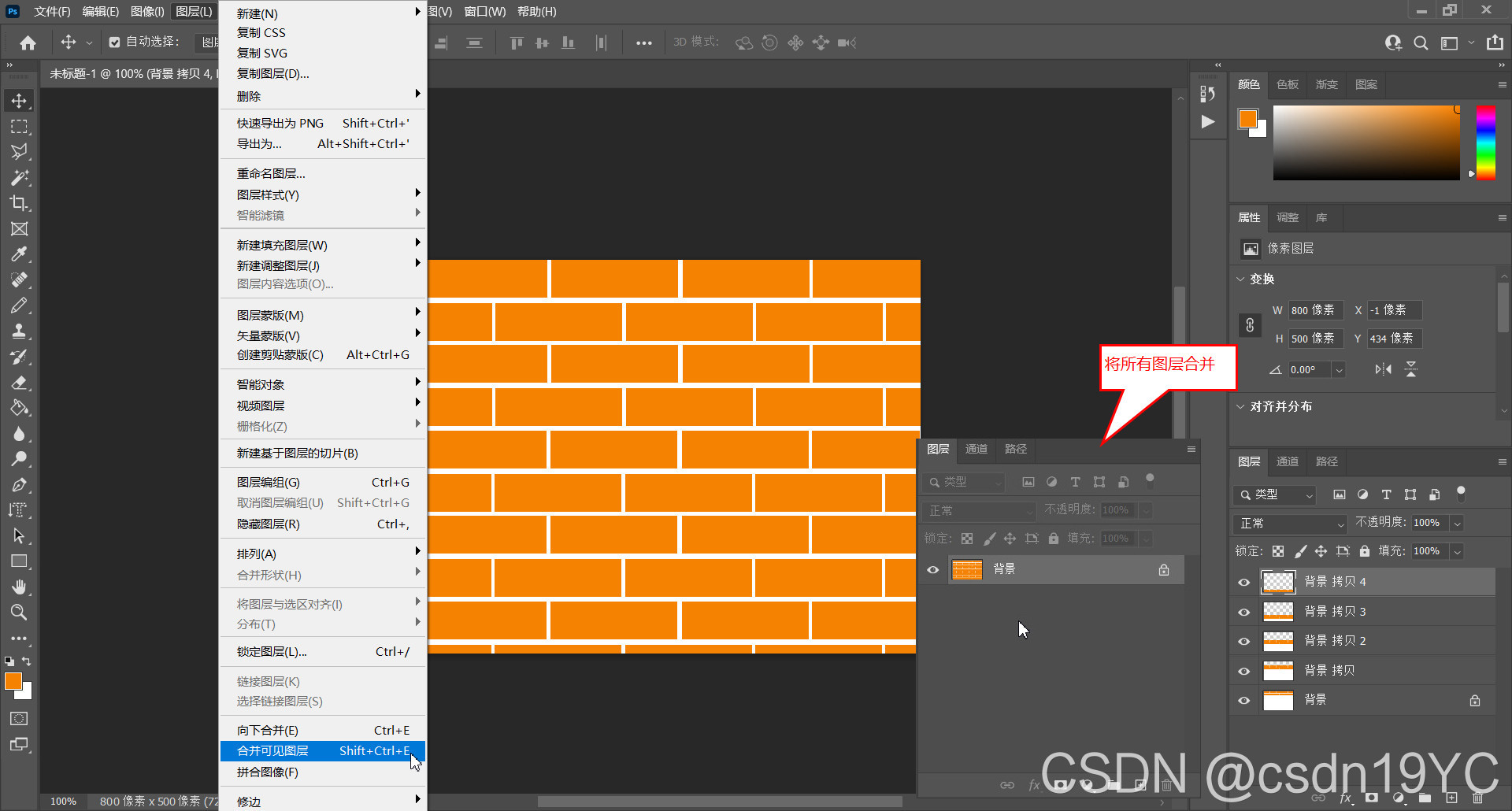1512x811 pixels.
Task: Select the 背景 拷贝 3 layer thumbnail
Action: pyautogui.click(x=1278, y=612)
